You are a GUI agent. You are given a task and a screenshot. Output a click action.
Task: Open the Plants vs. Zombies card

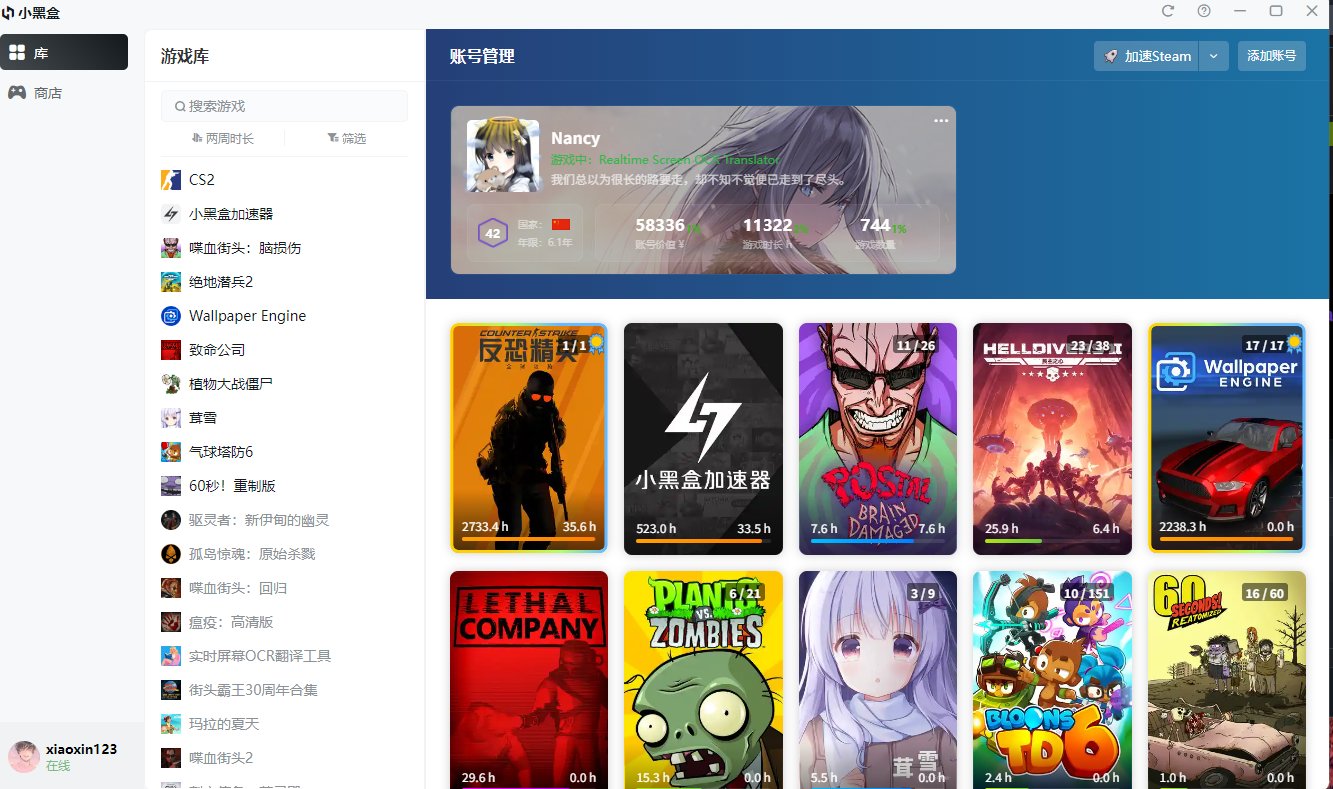(x=703, y=680)
